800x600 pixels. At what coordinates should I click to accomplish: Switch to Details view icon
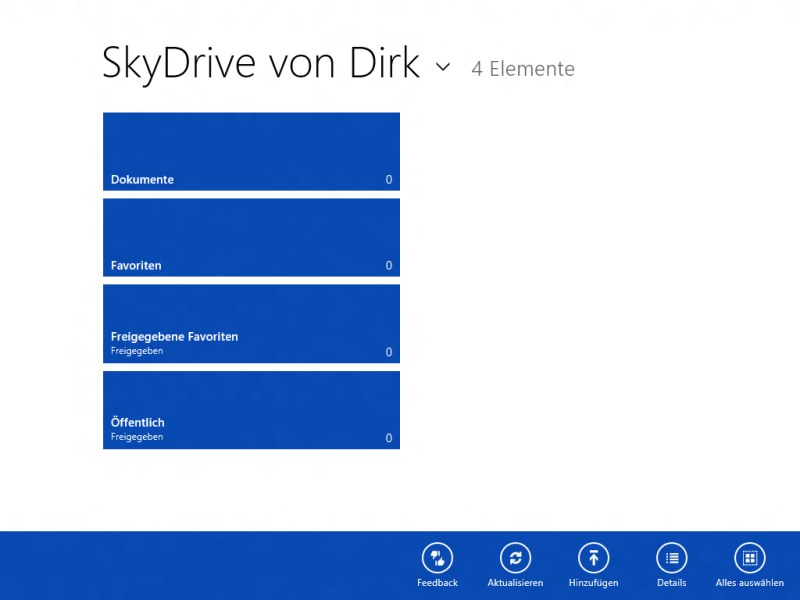tap(671, 558)
